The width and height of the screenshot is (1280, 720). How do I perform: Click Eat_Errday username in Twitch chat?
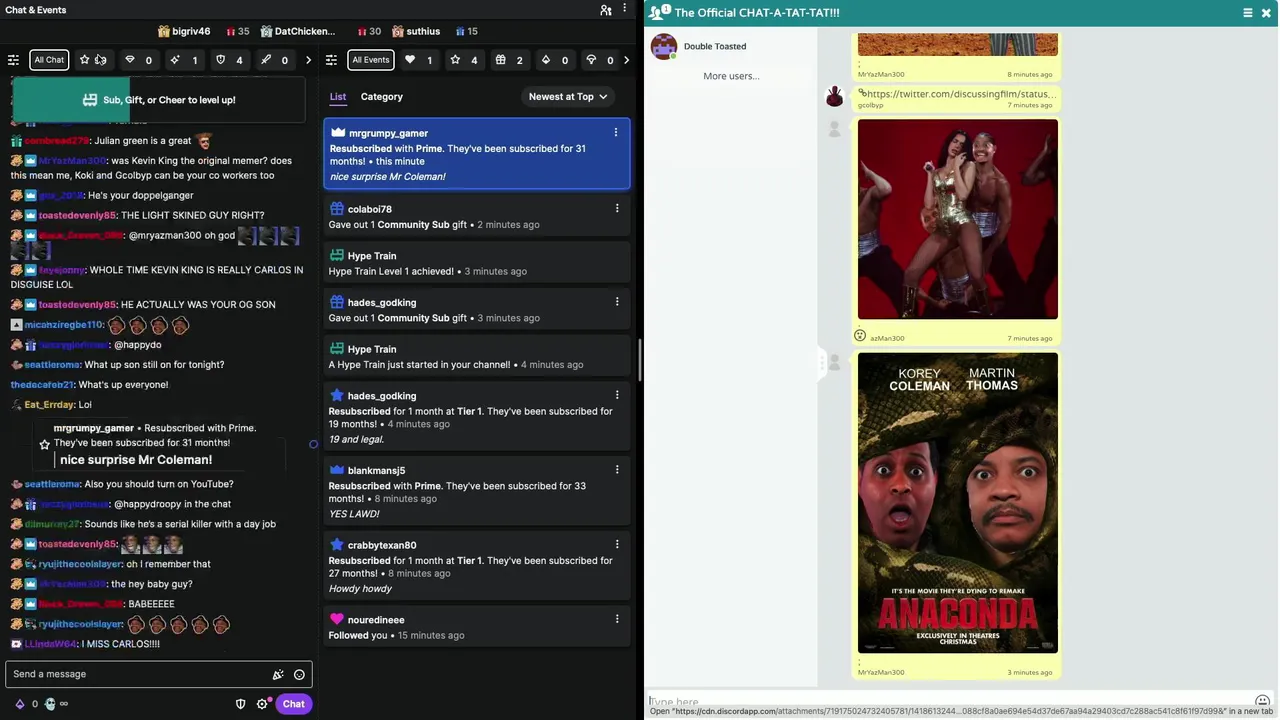pos(50,405)
